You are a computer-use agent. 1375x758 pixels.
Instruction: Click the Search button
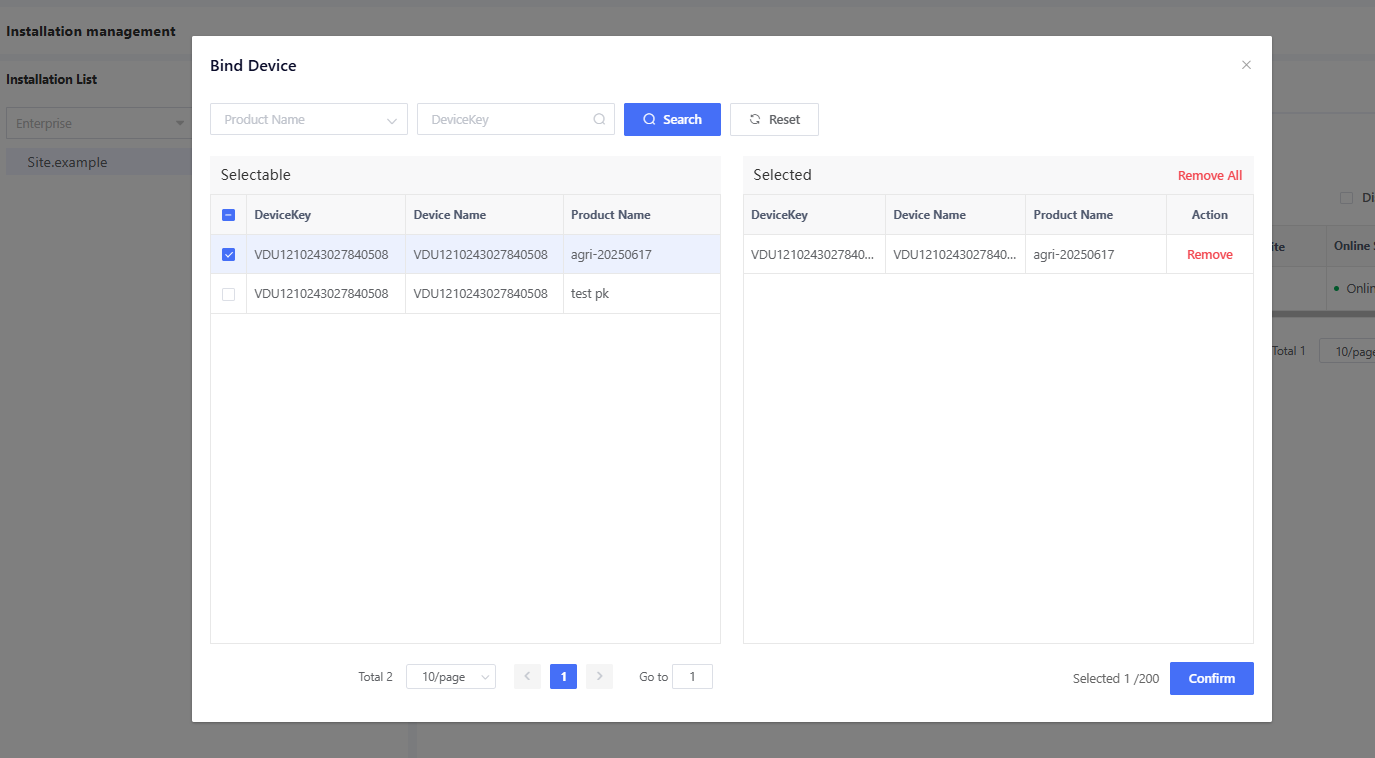pyautogui.click(x=672, y=119)
